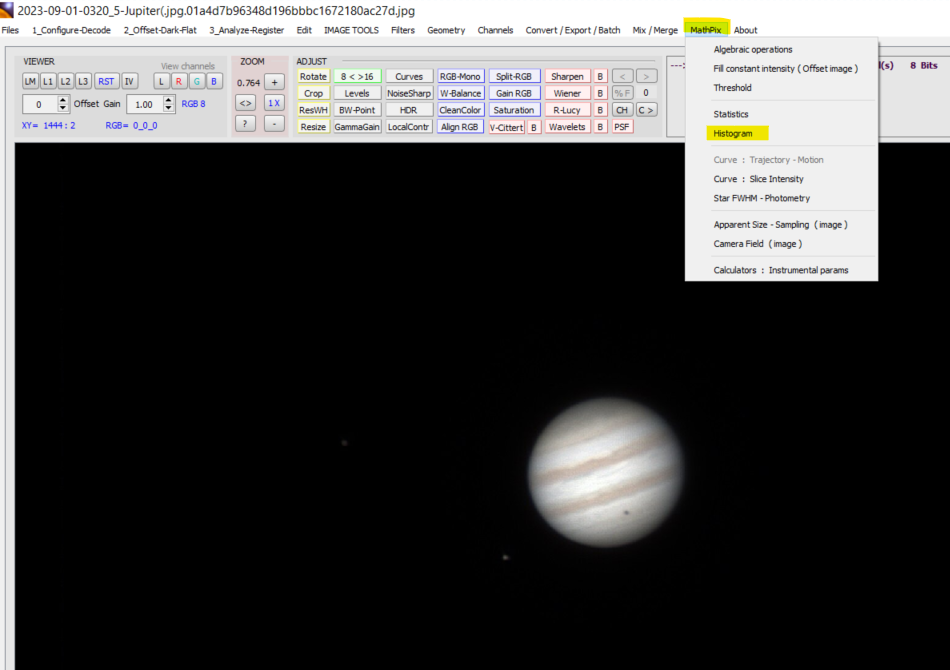
Task: Open the Statistics menu entry
Action: point(731,114)
